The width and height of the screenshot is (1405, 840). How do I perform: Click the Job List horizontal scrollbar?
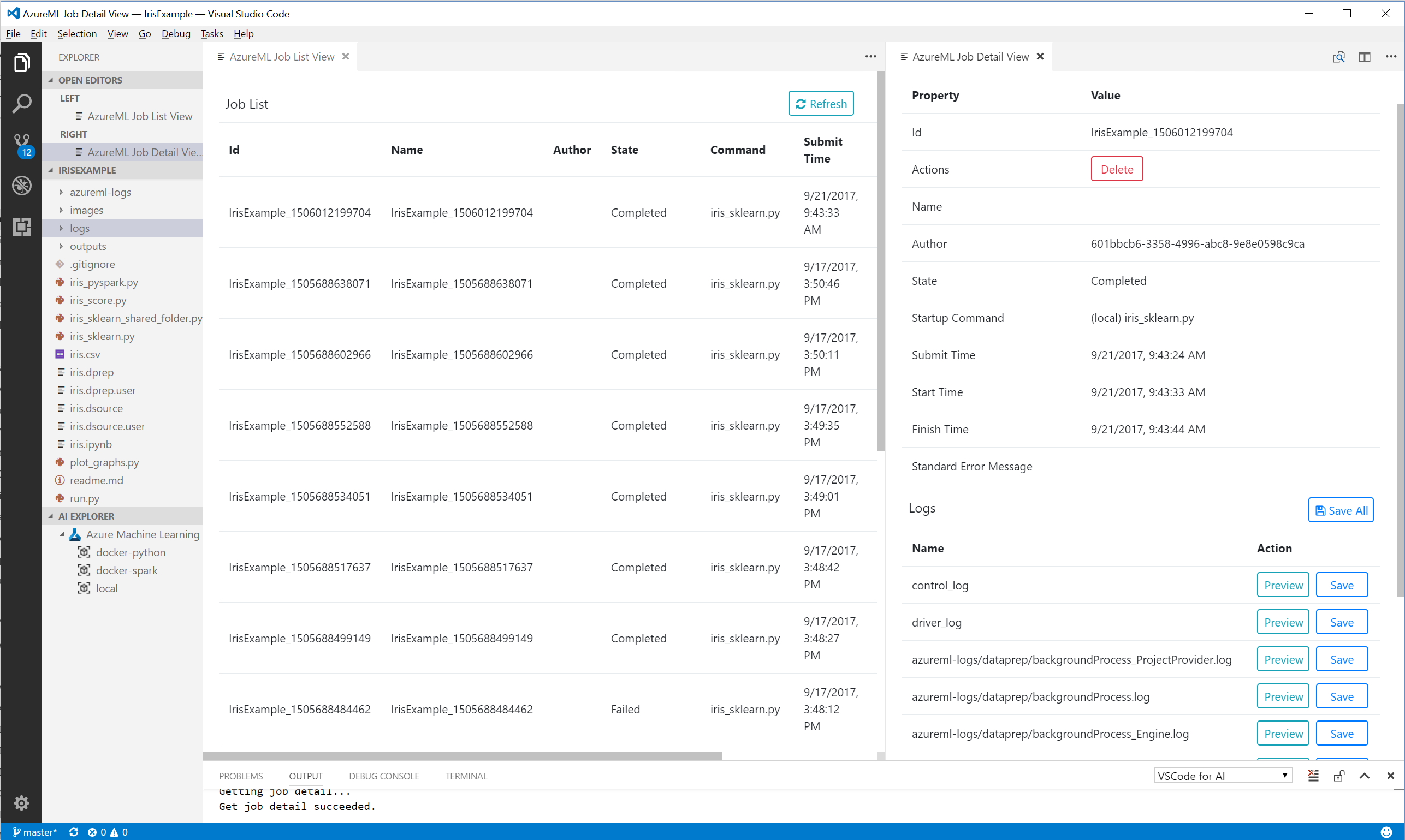[x=462, y=756]
